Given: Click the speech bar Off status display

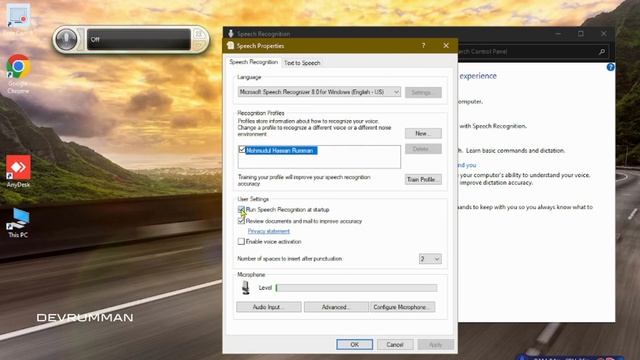Looking at the screenshot, I should [138, 40].
